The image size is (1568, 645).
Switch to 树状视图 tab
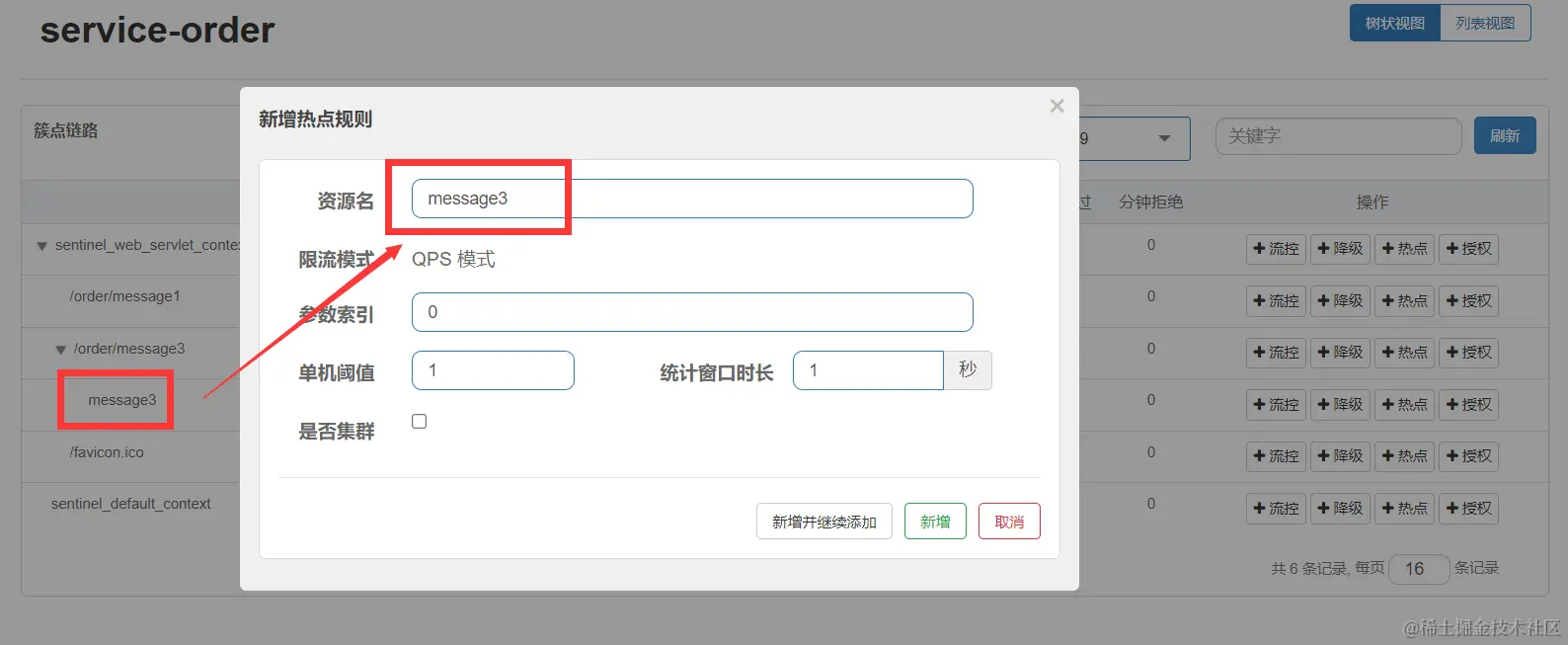point(1394,23)
